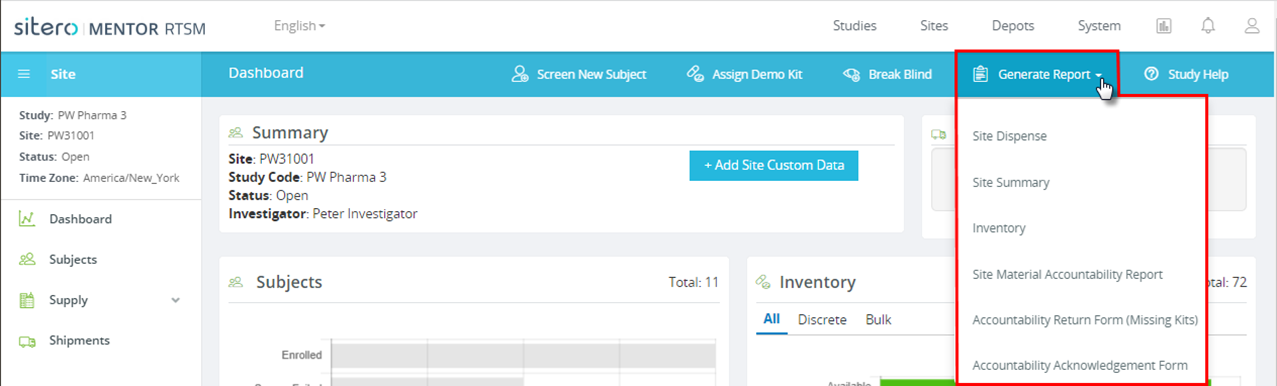Switch to the Bulk inventory tab
The height and width of the screenshot is (386, 1277).
pos(878,320)
